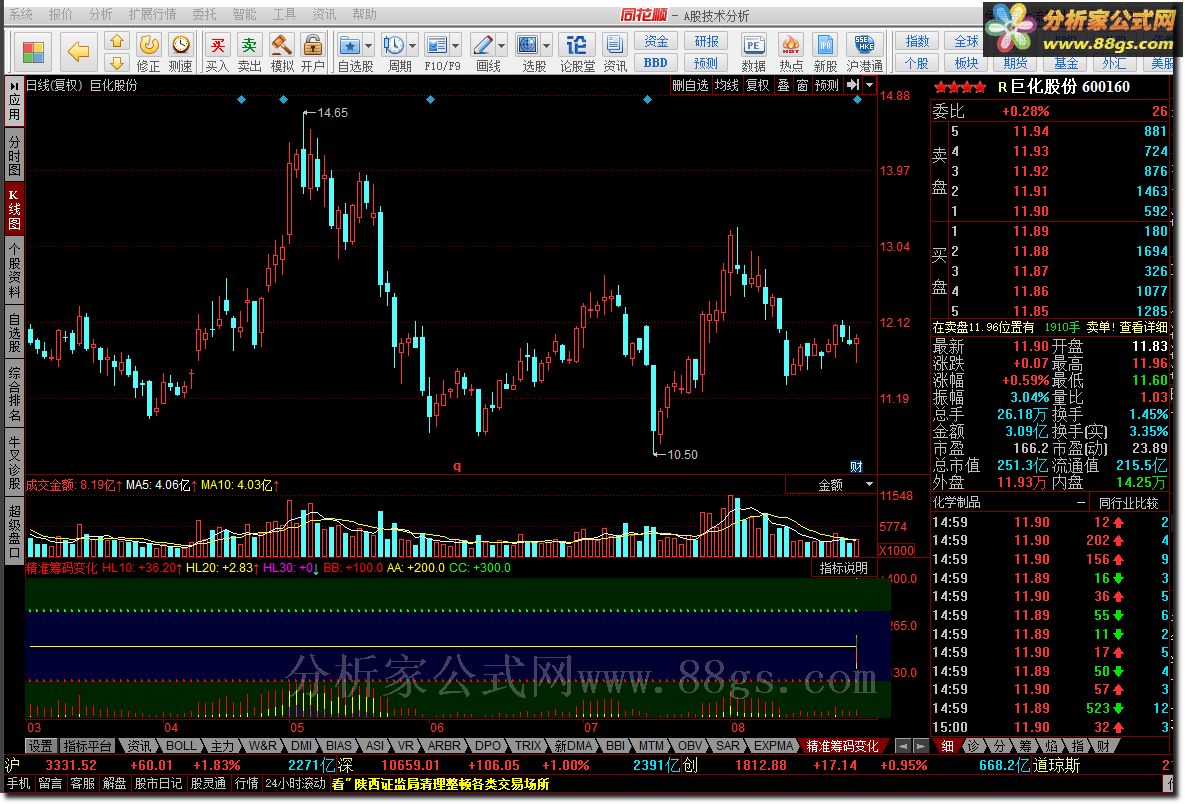1185x804 pixels.
Task: Open the 新股 IPO icon
Action: (825, 52)
